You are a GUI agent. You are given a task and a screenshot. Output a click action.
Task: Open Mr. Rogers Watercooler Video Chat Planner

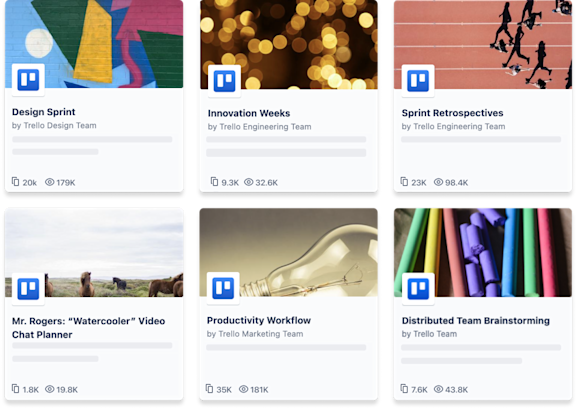click(89, 328)
